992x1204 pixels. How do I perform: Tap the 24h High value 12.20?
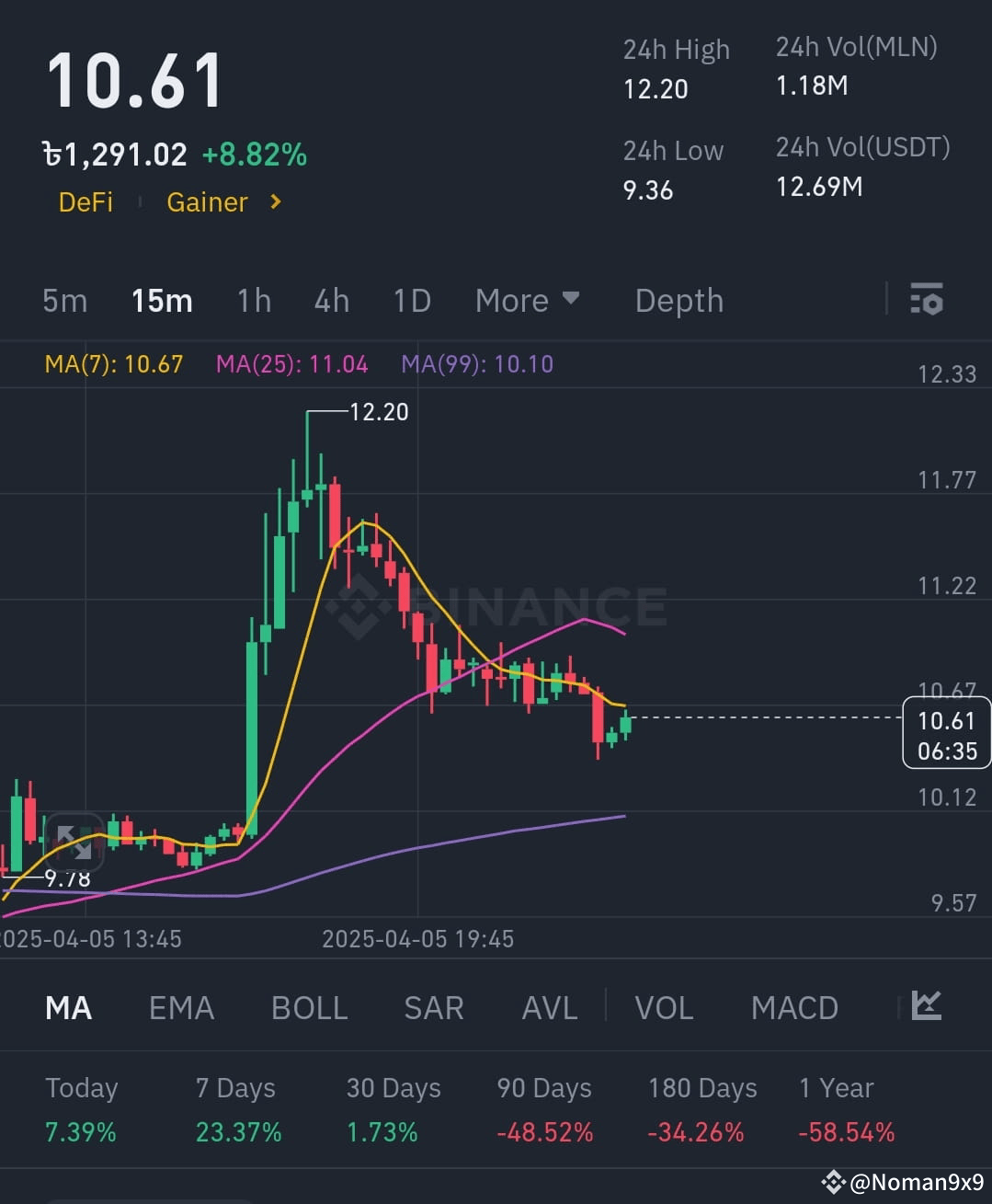click(656, 89)
